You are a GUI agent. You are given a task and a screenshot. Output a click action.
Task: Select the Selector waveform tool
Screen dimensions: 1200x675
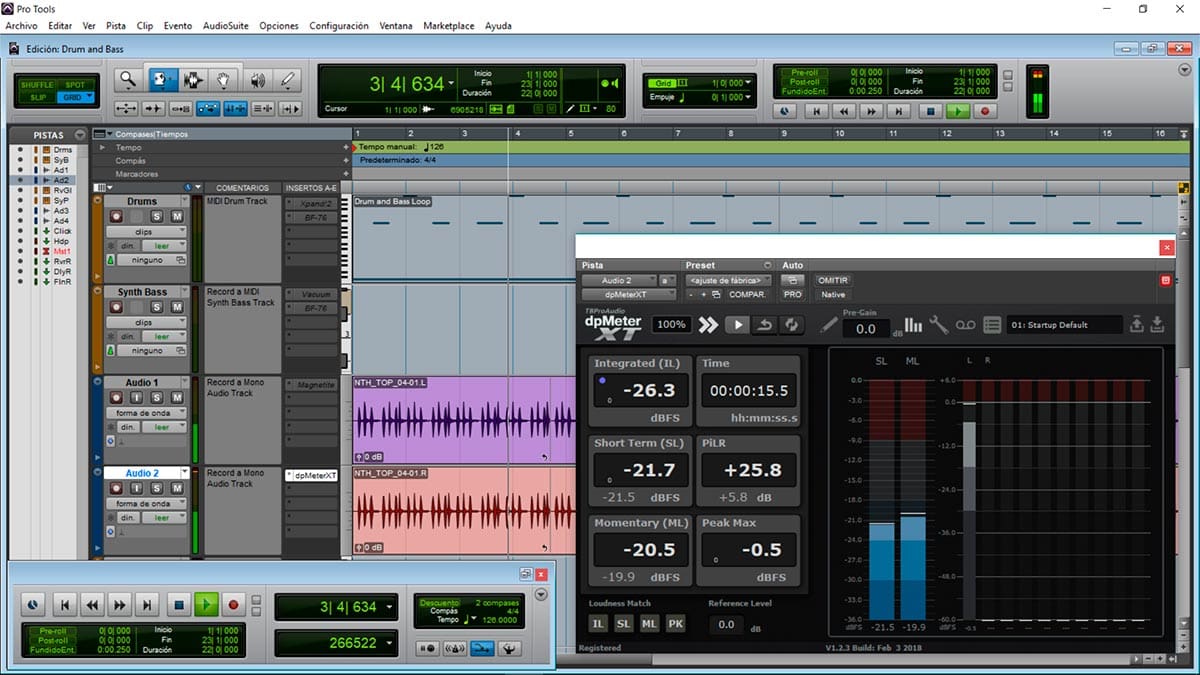[193, 80]
